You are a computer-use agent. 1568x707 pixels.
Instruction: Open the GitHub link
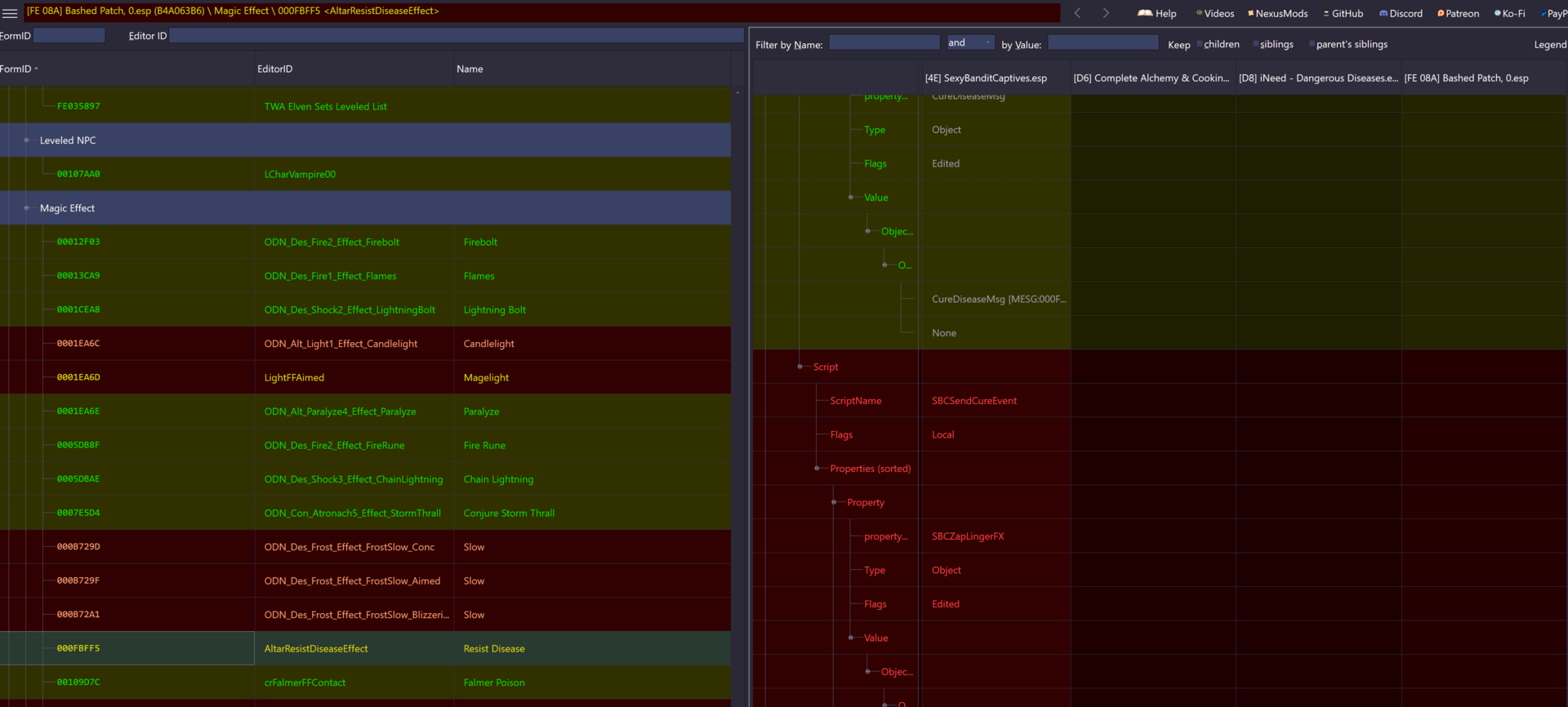click(1343, 14)
